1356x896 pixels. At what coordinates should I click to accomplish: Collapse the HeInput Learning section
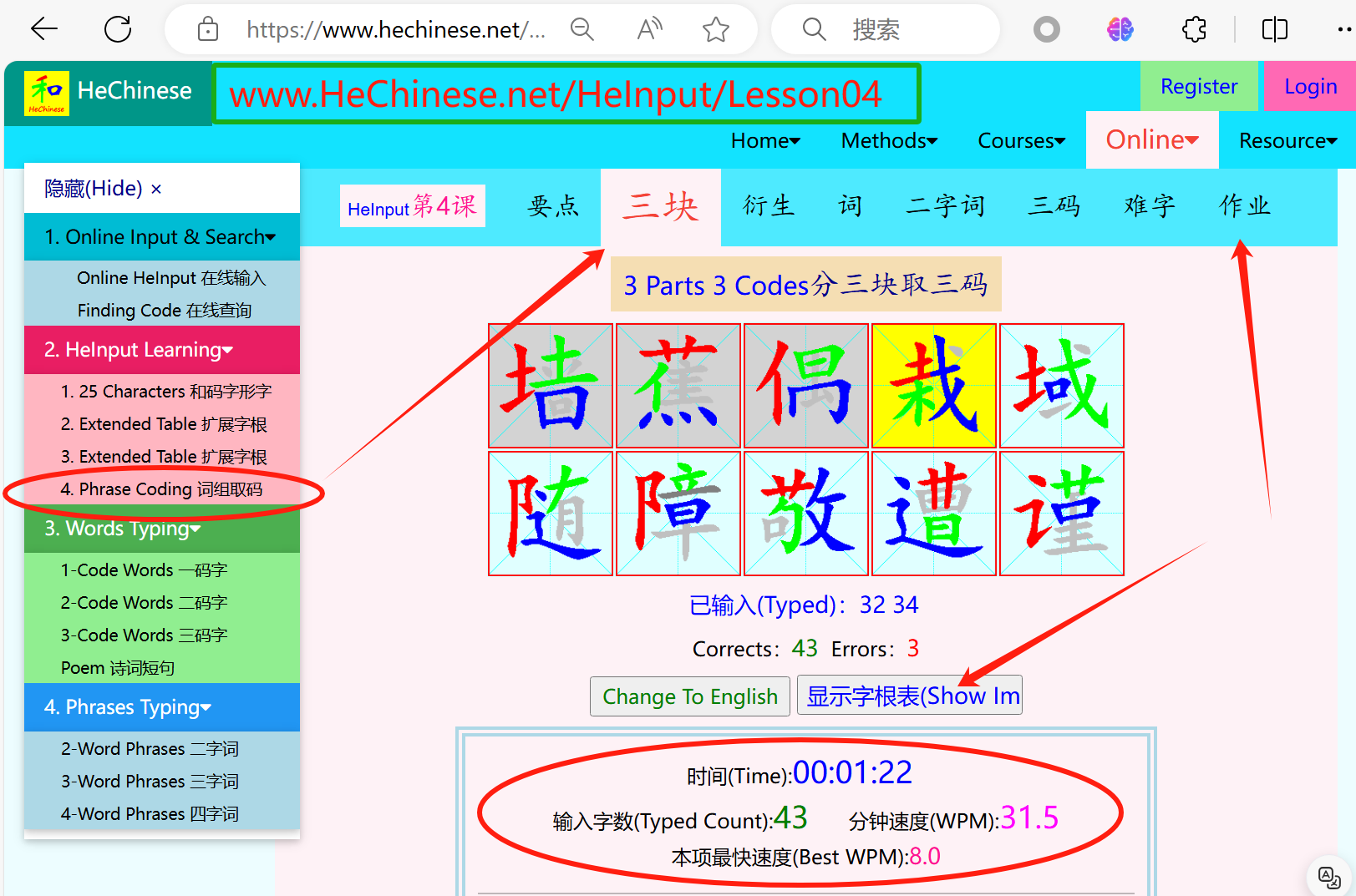162,350
